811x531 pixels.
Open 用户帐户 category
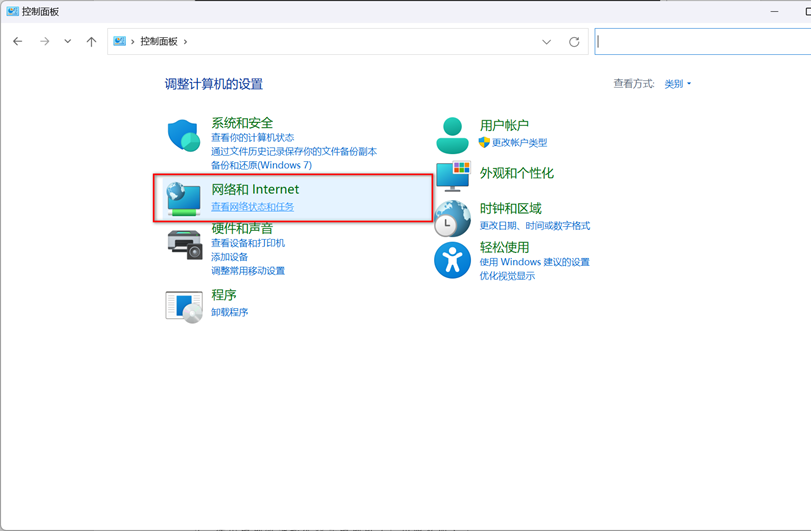(504, 125)
